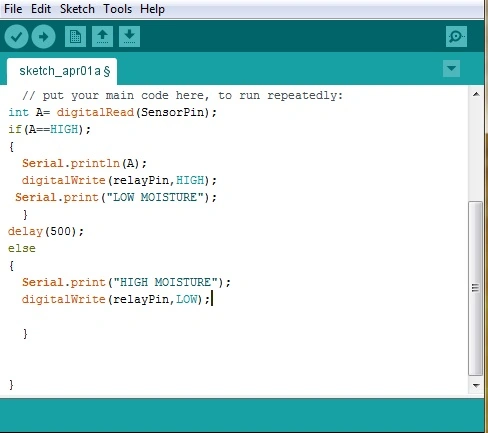Click the vertical scrollbar thumb
The height and width of the screenshot is (433, 488).
[476, 288]
